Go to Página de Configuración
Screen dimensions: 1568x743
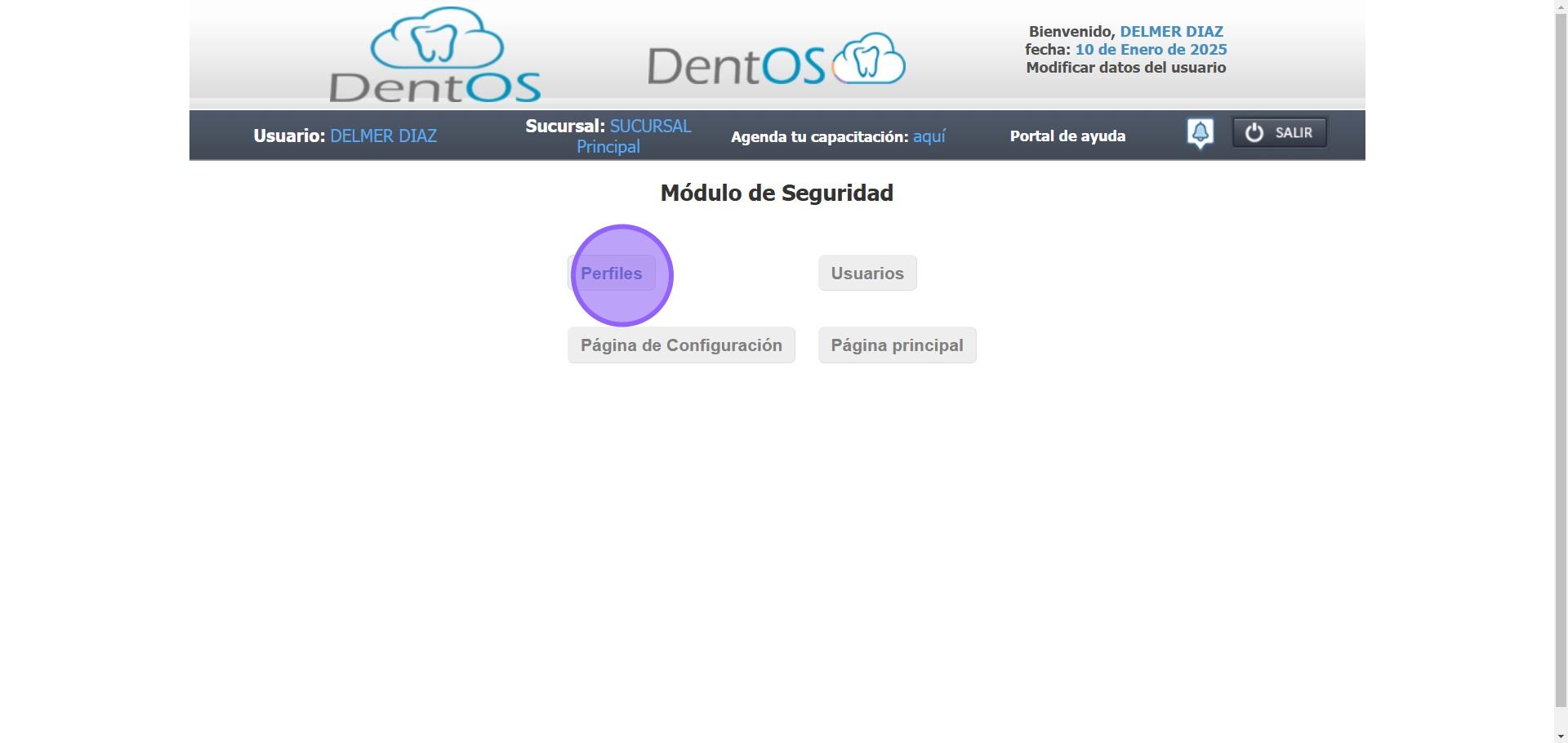pos(681,345)
